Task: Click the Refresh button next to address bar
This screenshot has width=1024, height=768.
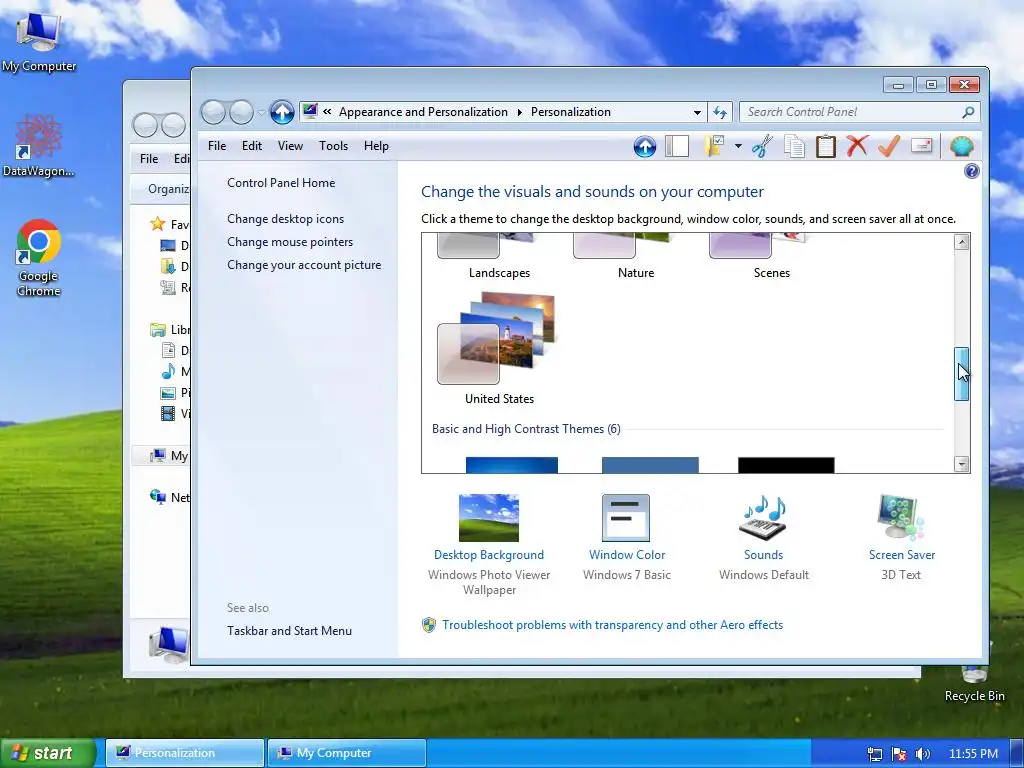Action: [x=720, y=112]
